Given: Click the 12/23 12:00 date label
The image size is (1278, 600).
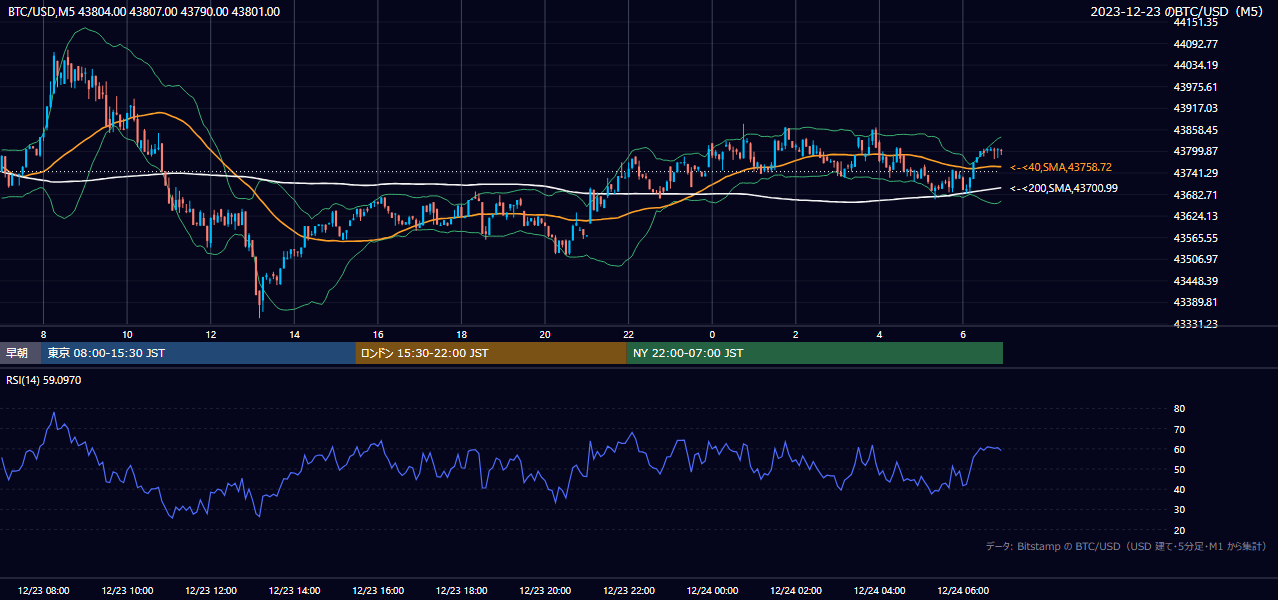Looking at the screenshot, I should tap(210, 591).
